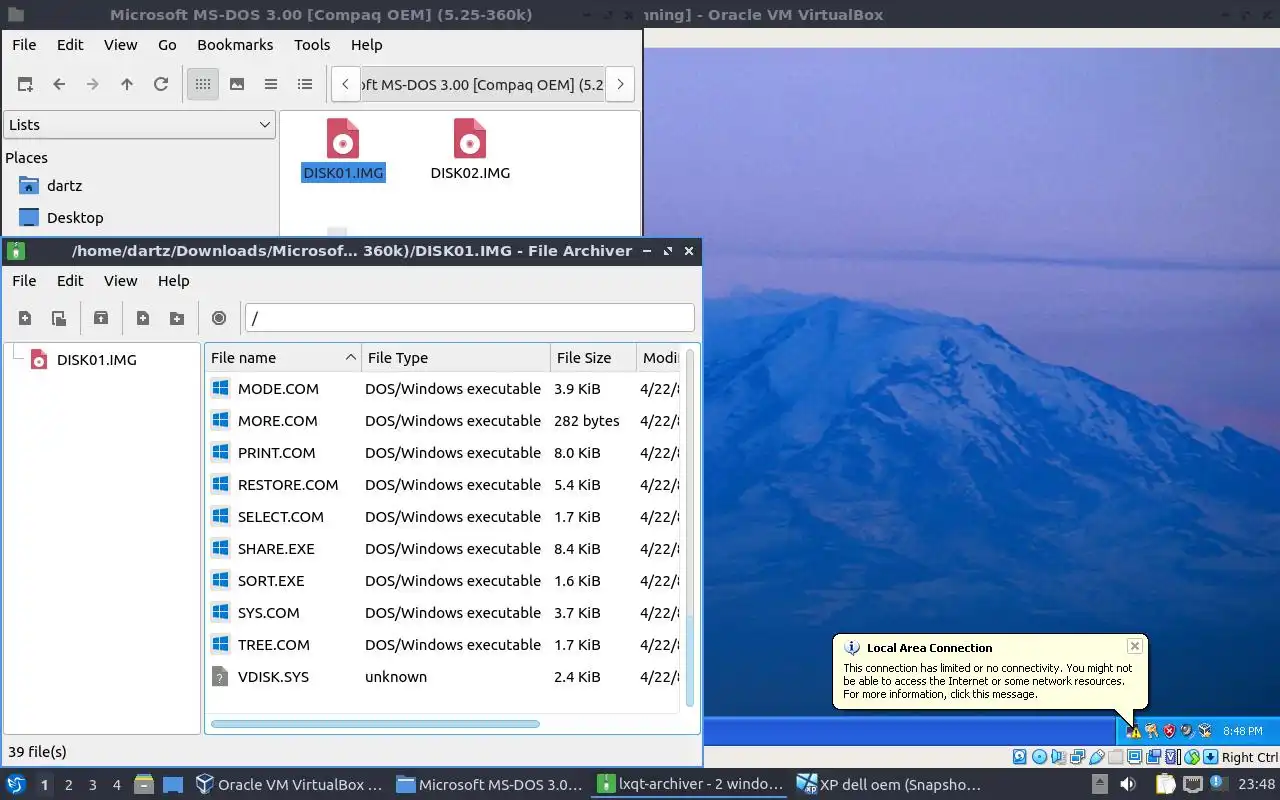Click the MS-DOS 3.00 folder path button
Viewport: 1280px width, 800px height.
tap(483, 84)
